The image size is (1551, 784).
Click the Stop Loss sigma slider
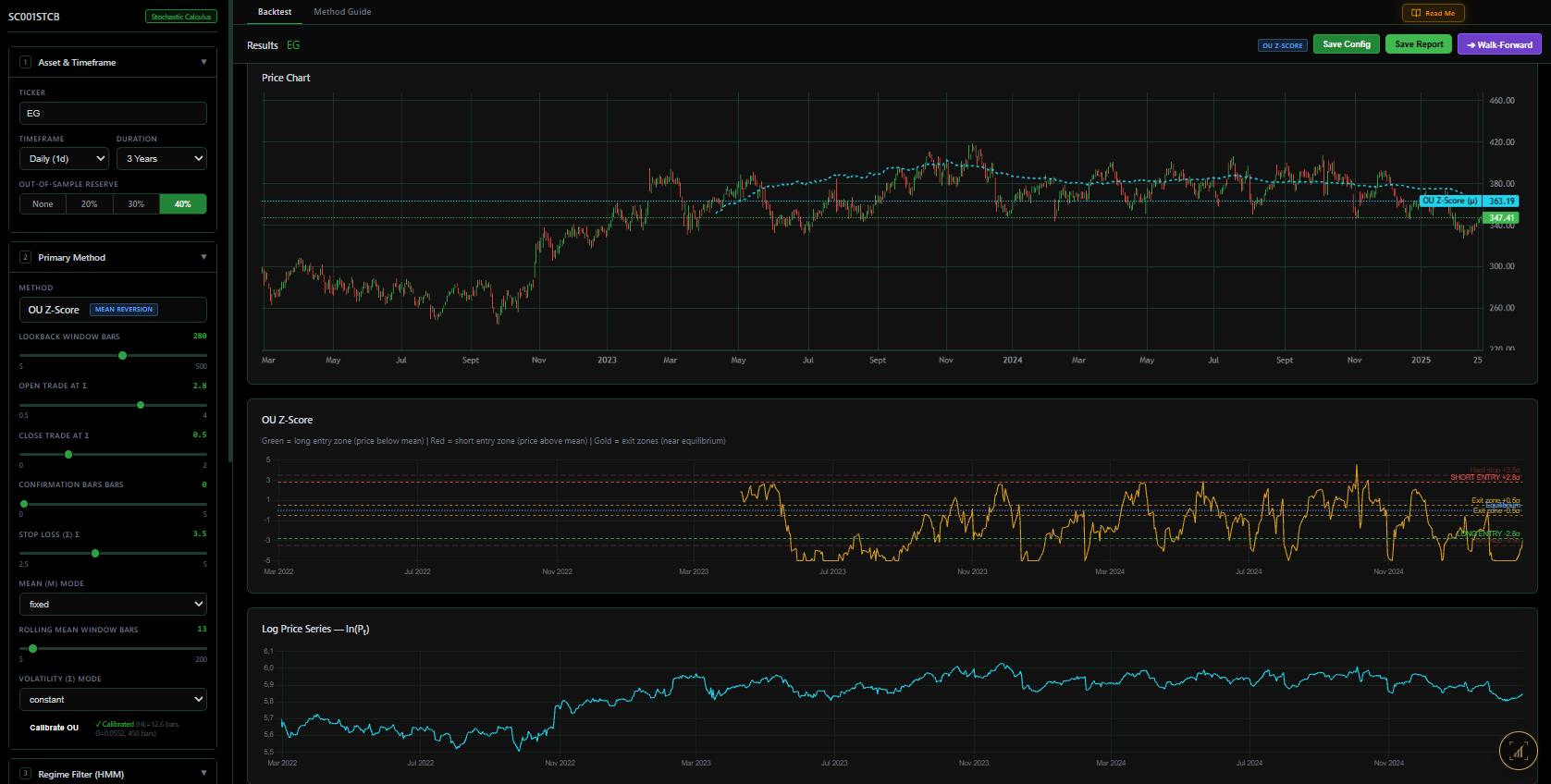(x=113, y=553)
